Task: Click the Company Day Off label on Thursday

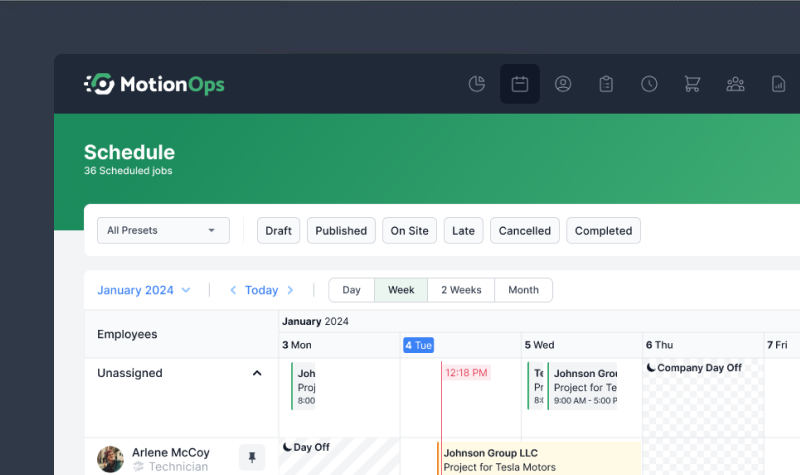Action: 694,368
